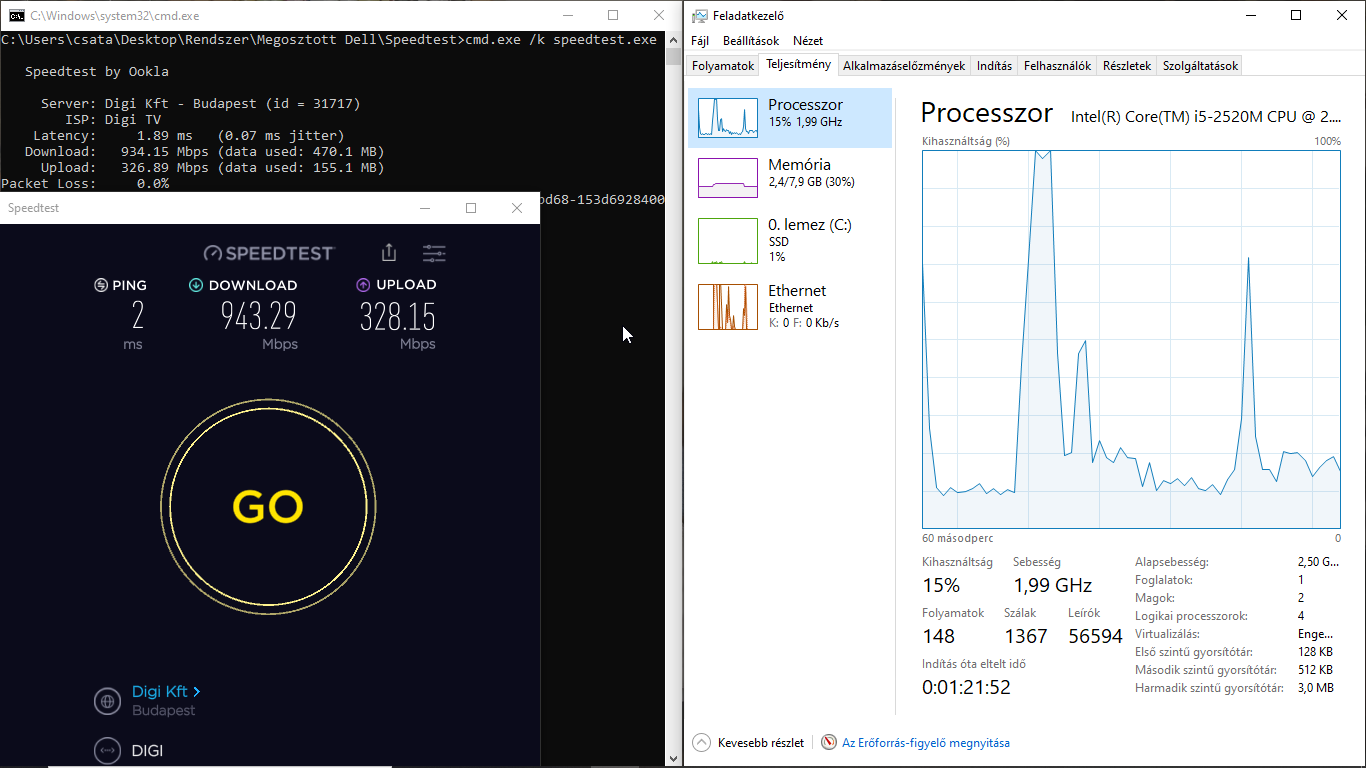The height and width of the screenshot is (768, 1366).
Task: Click the 328.15 upload speed value
Action: 397,316
